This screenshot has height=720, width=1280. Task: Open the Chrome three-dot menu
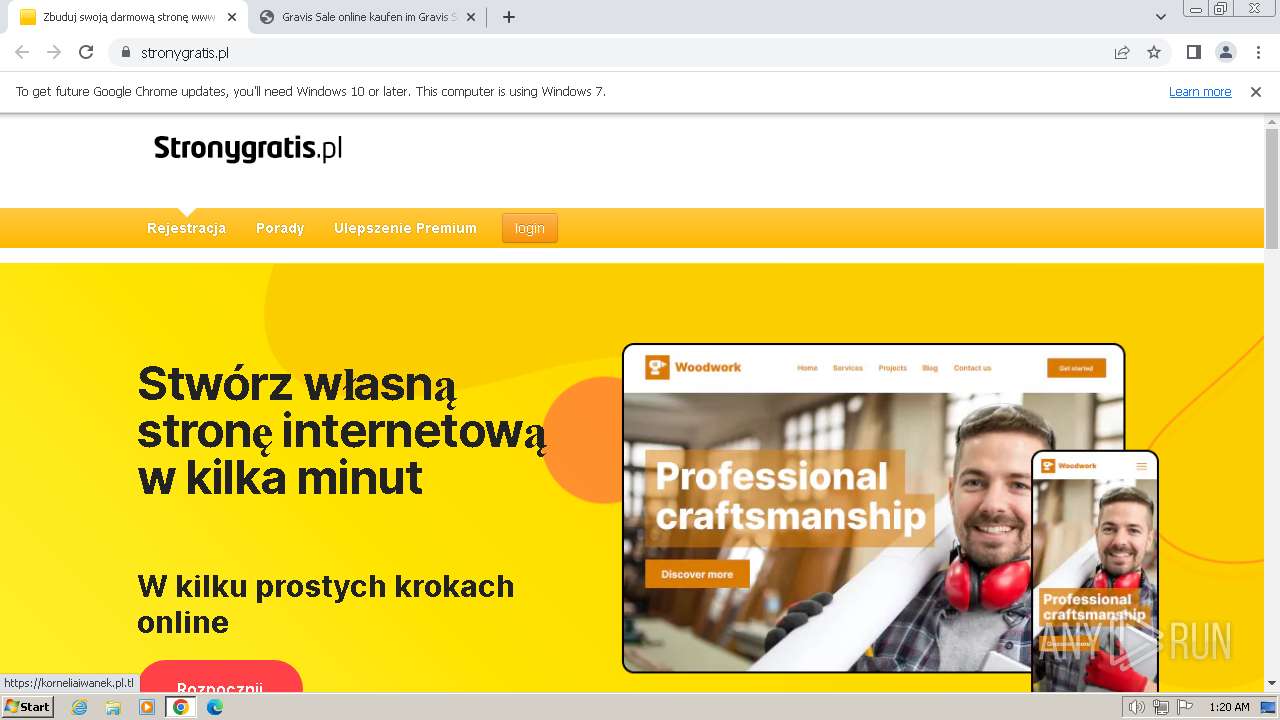pyautogui.click(x=1258, y=52)
